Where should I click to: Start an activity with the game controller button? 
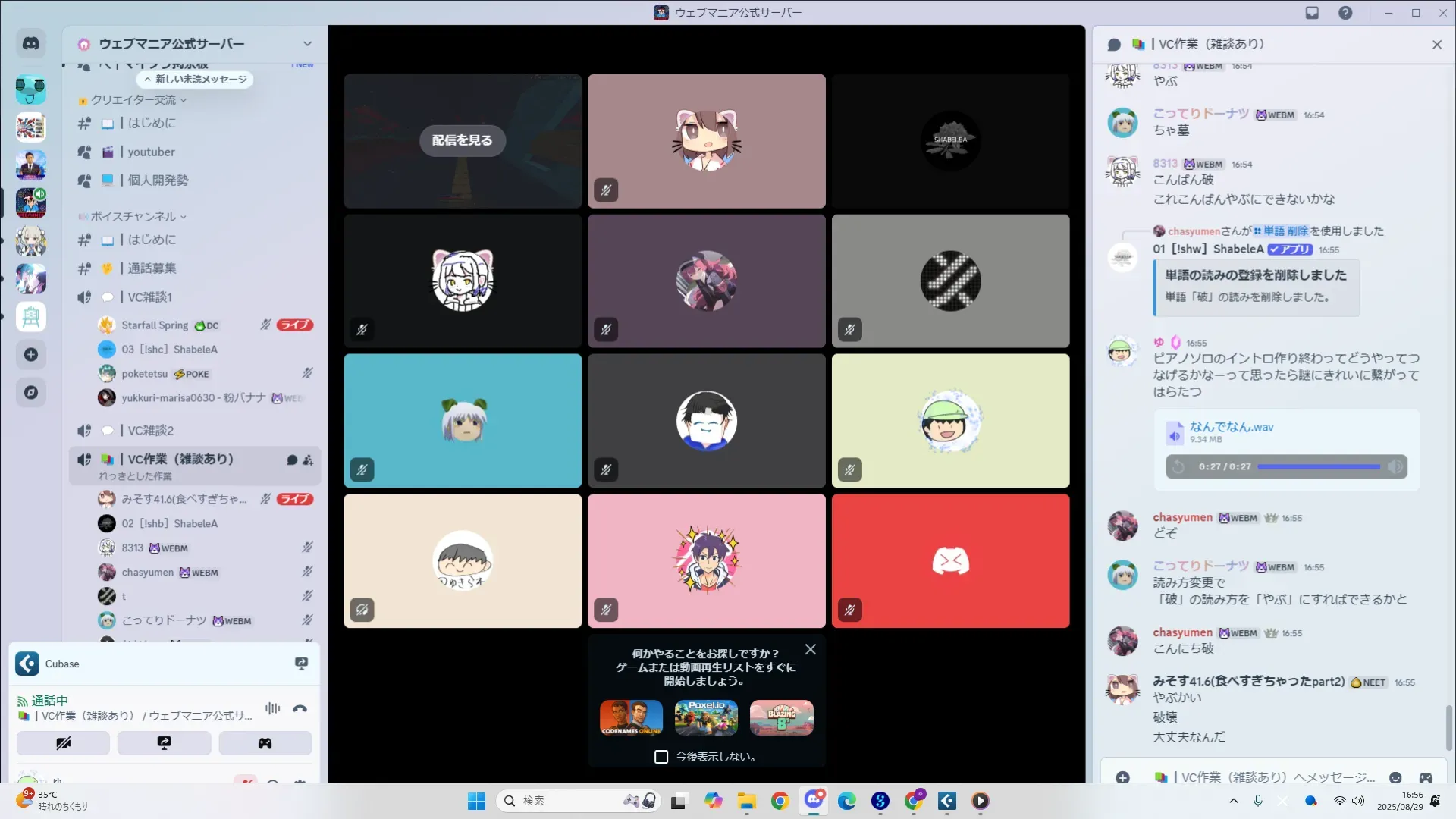[x=265, y=743]
